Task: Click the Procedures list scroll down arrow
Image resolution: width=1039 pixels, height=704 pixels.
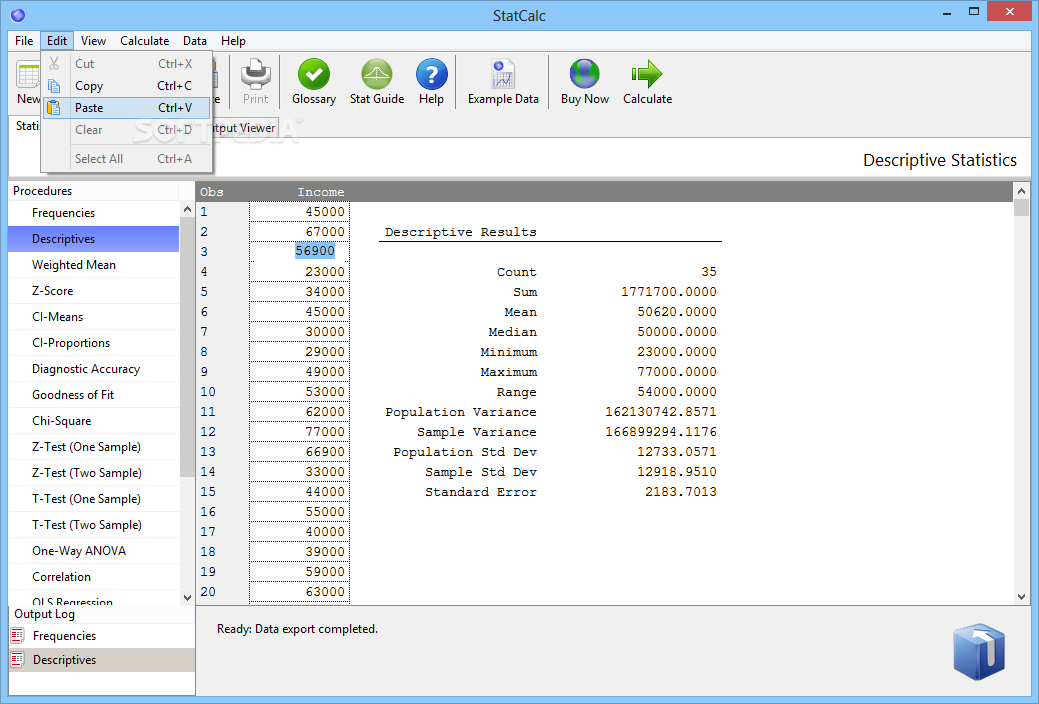Action: click(x=187, y=597)
